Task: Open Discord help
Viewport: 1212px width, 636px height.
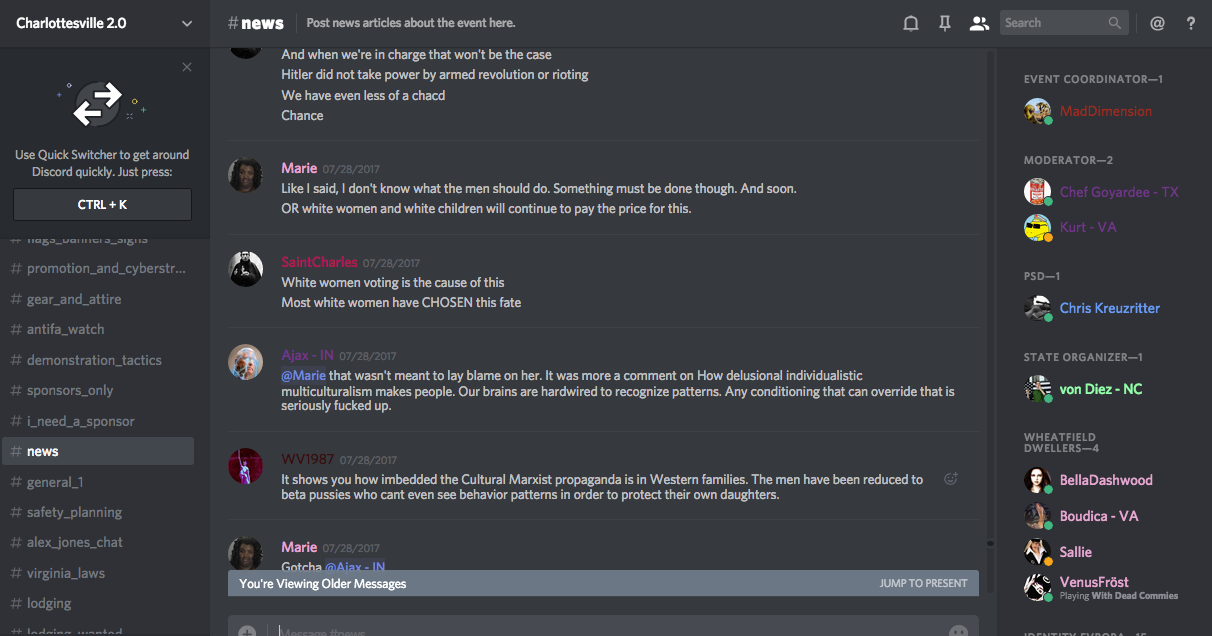Action: point(1191,23)
